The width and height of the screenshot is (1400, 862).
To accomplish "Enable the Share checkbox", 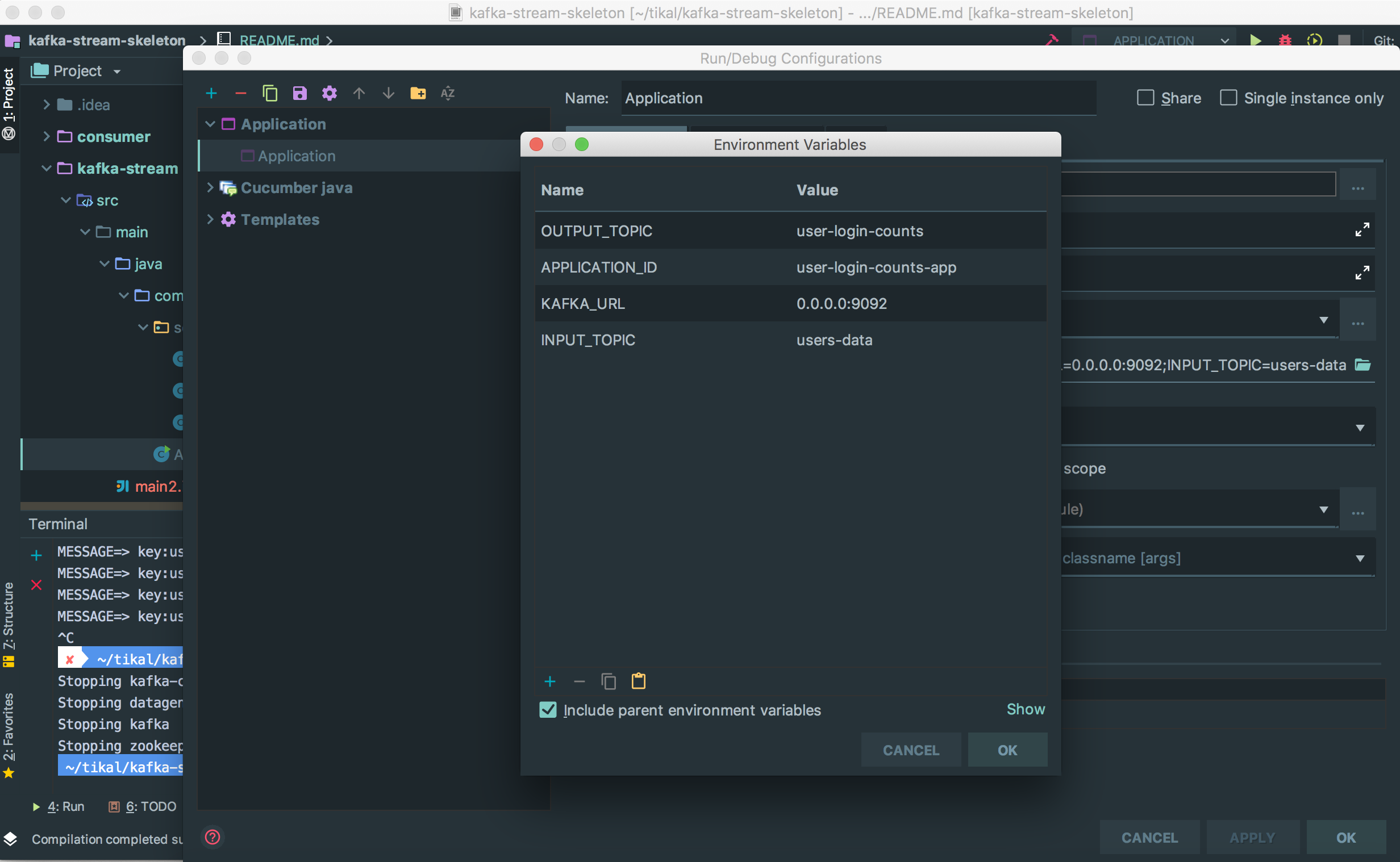I will (1145, 98).
